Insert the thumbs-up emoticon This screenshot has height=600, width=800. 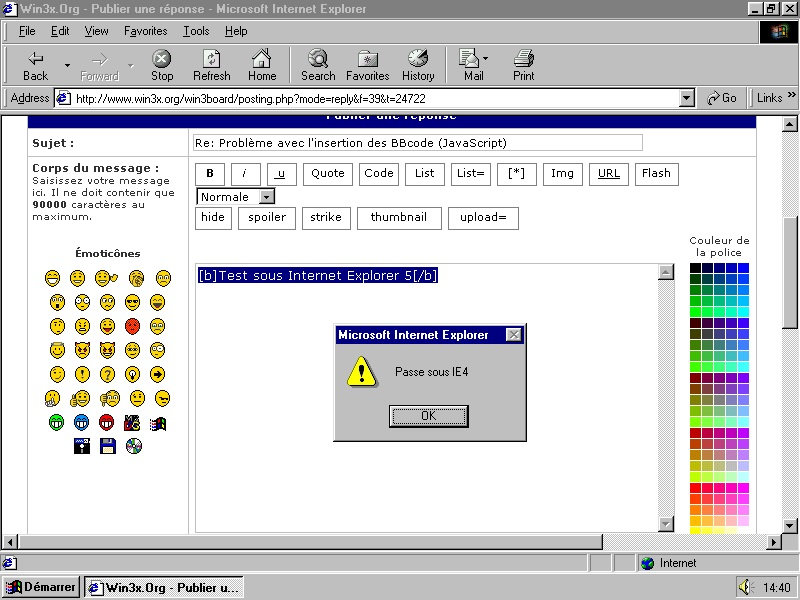80,399
